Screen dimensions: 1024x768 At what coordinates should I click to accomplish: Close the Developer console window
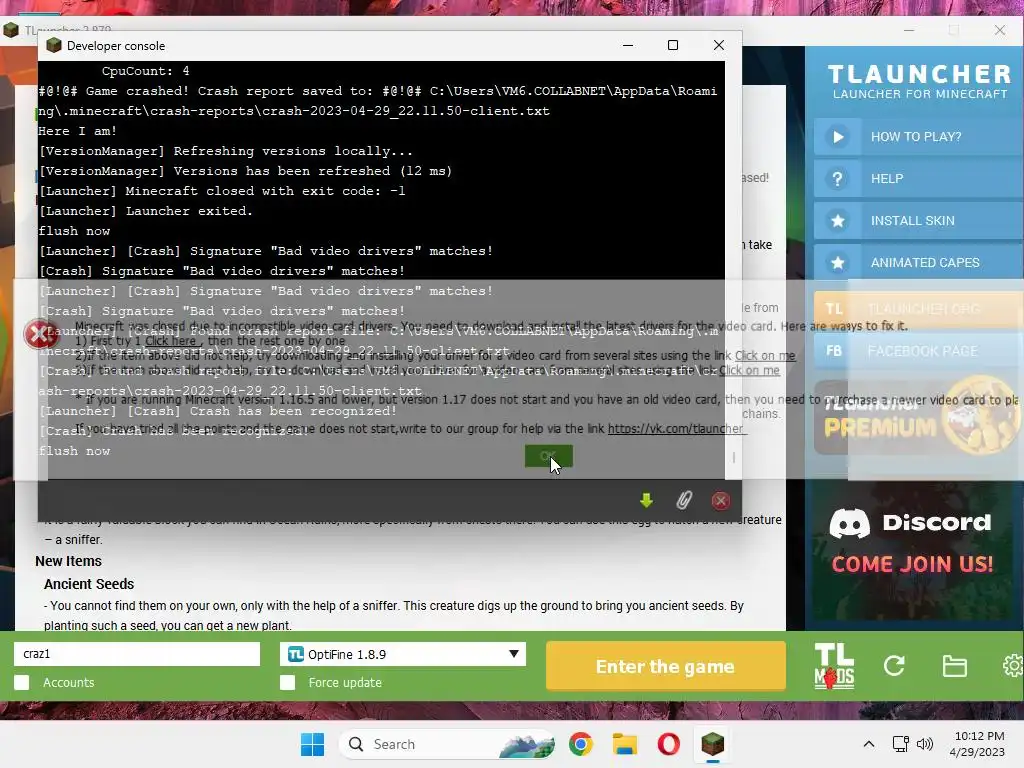(x=718, y=45)
